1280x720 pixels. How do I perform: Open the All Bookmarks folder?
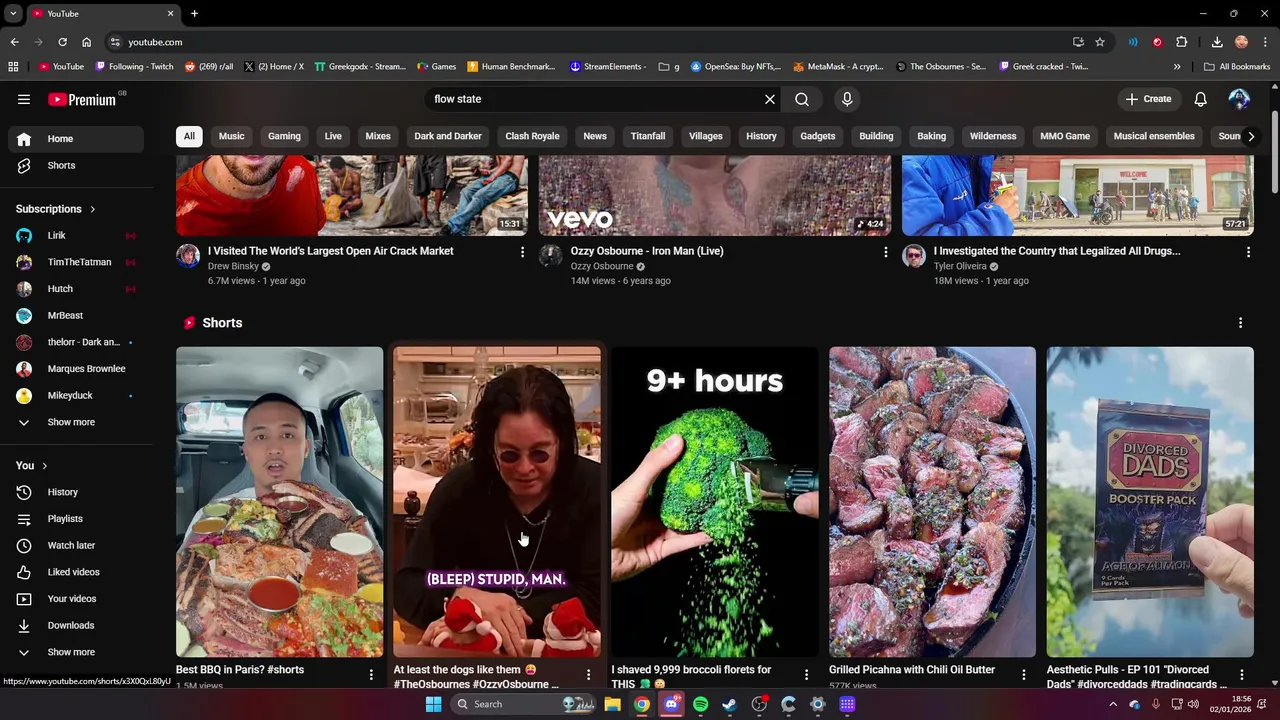coord(1237,67)
